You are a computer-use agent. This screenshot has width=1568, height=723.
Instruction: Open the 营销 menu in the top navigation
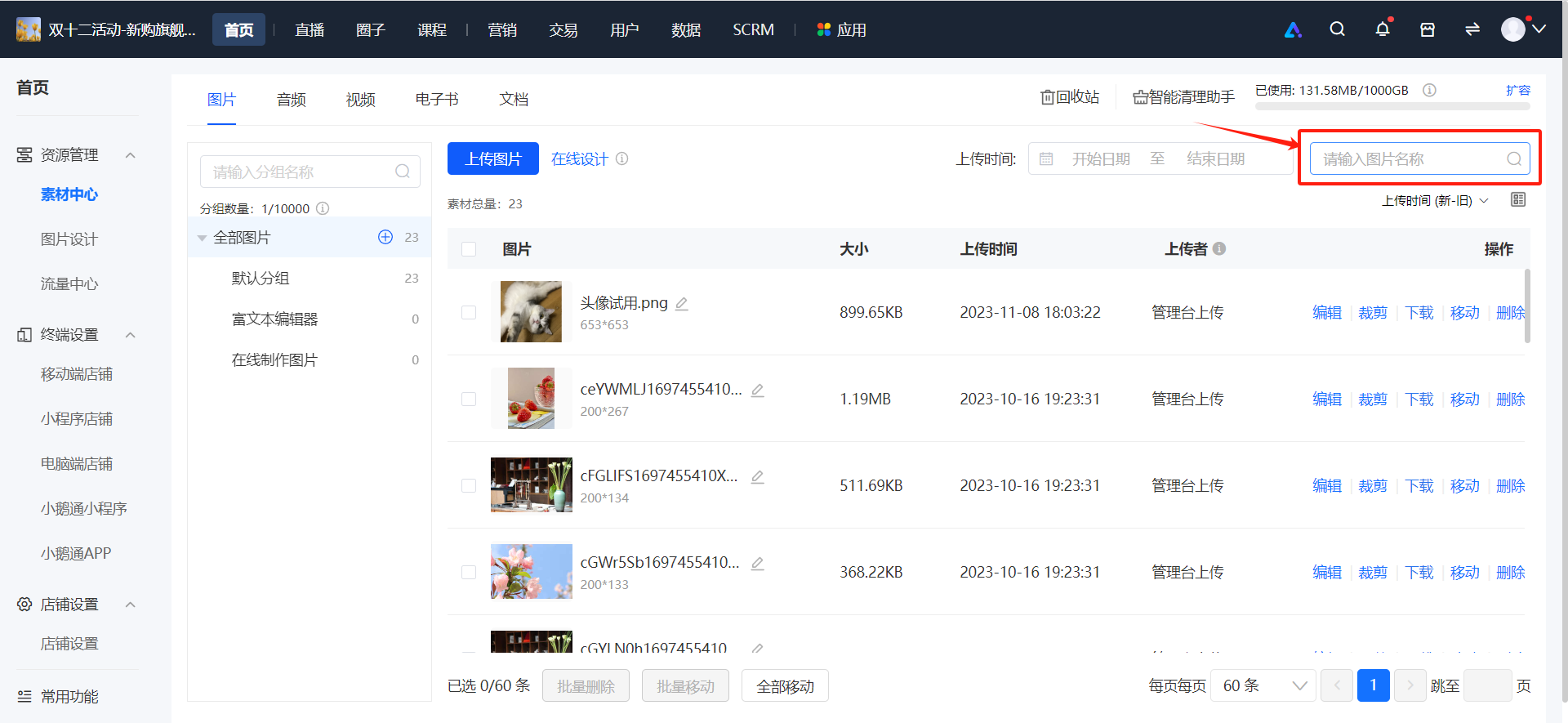point(502,30)
